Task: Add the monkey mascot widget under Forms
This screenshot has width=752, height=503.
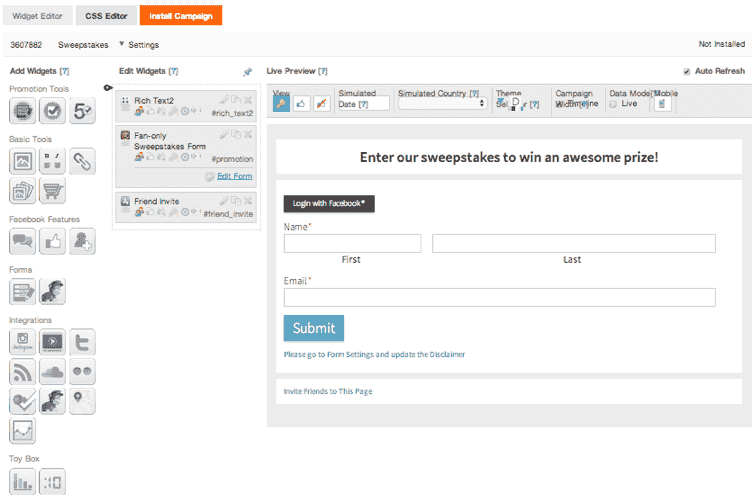Action: click(x=52, y=292)
